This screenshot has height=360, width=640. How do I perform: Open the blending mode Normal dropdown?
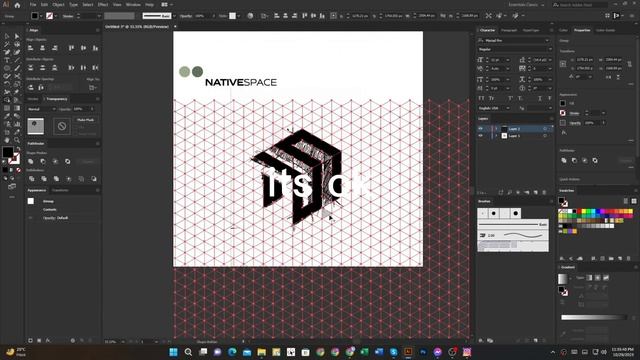pyautogui.click(x=42, y=109)
